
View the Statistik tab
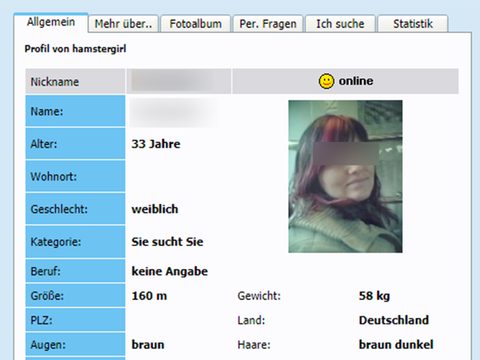pyautogui.click(x=413, y=24)
